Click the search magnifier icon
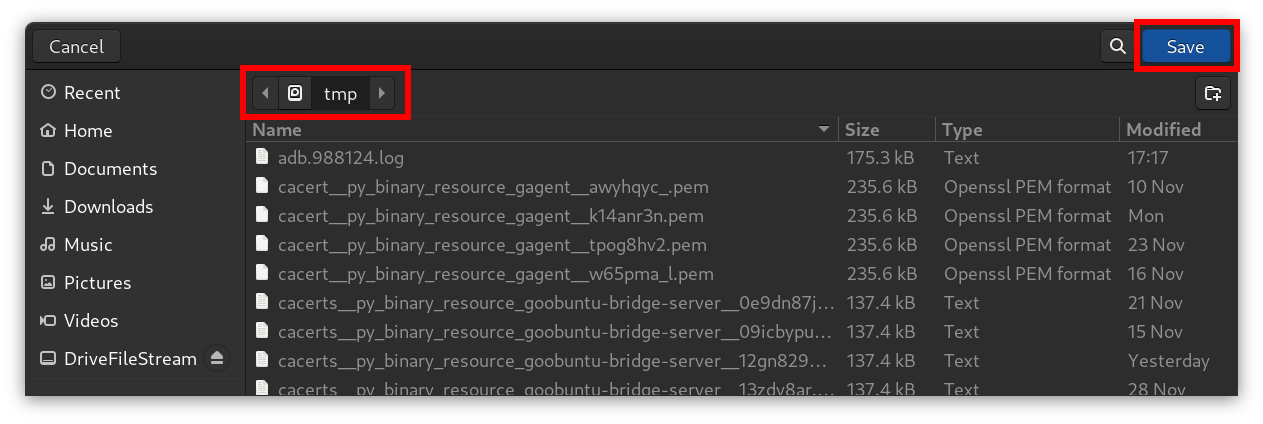 (x=1115, y=46)
